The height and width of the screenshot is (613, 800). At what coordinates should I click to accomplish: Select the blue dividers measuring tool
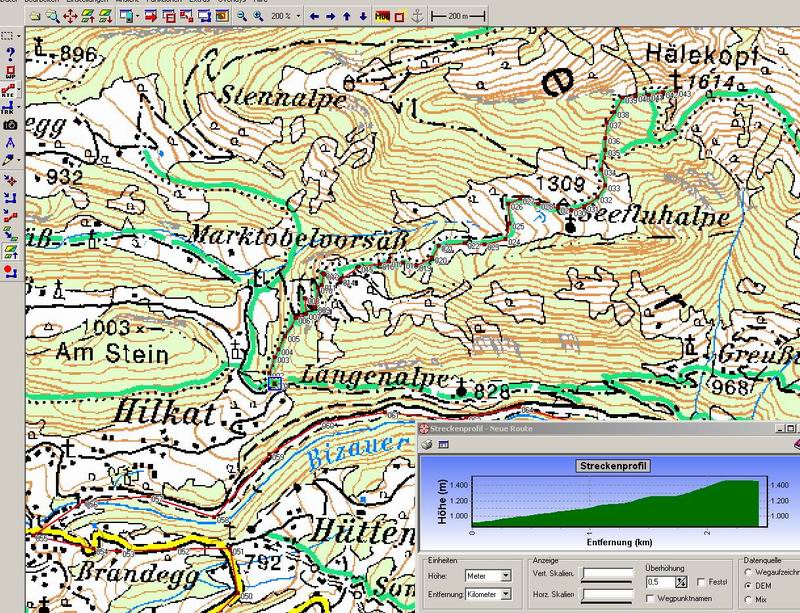[10, 142]
